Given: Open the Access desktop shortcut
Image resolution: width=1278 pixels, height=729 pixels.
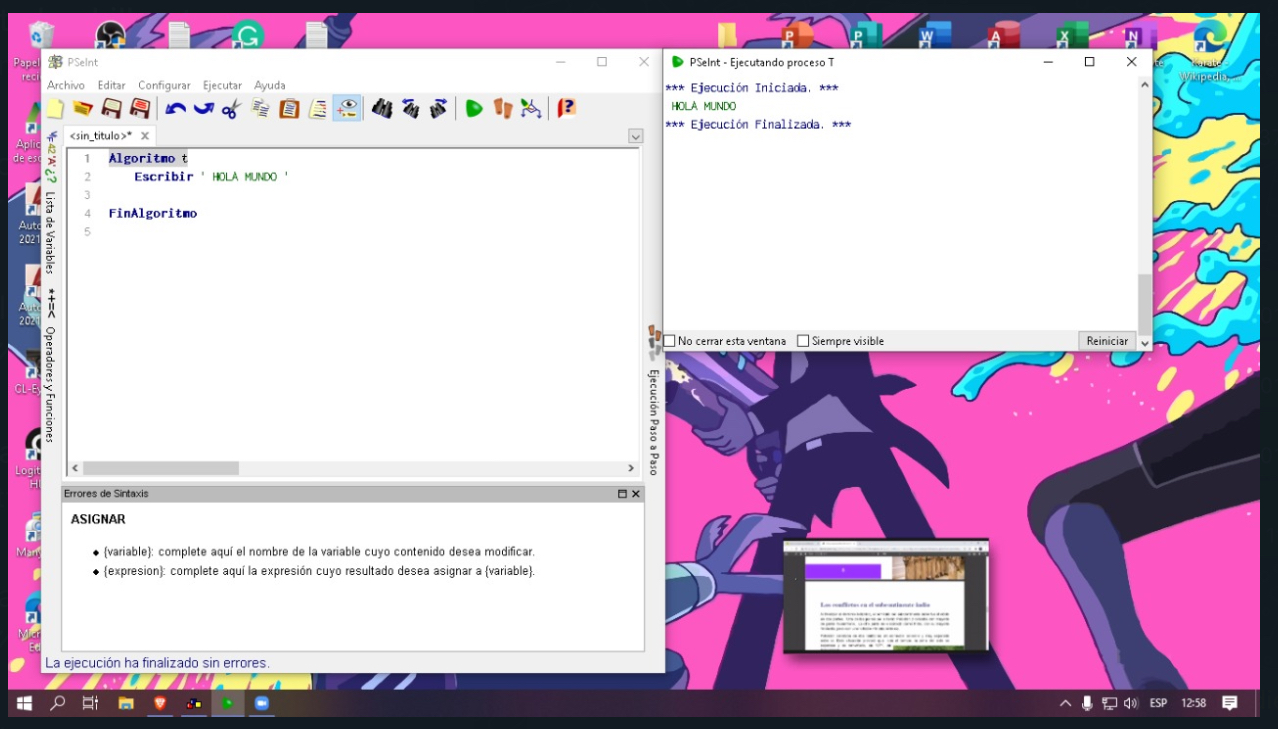Looking at the screenshot, I should [1002, 36].
